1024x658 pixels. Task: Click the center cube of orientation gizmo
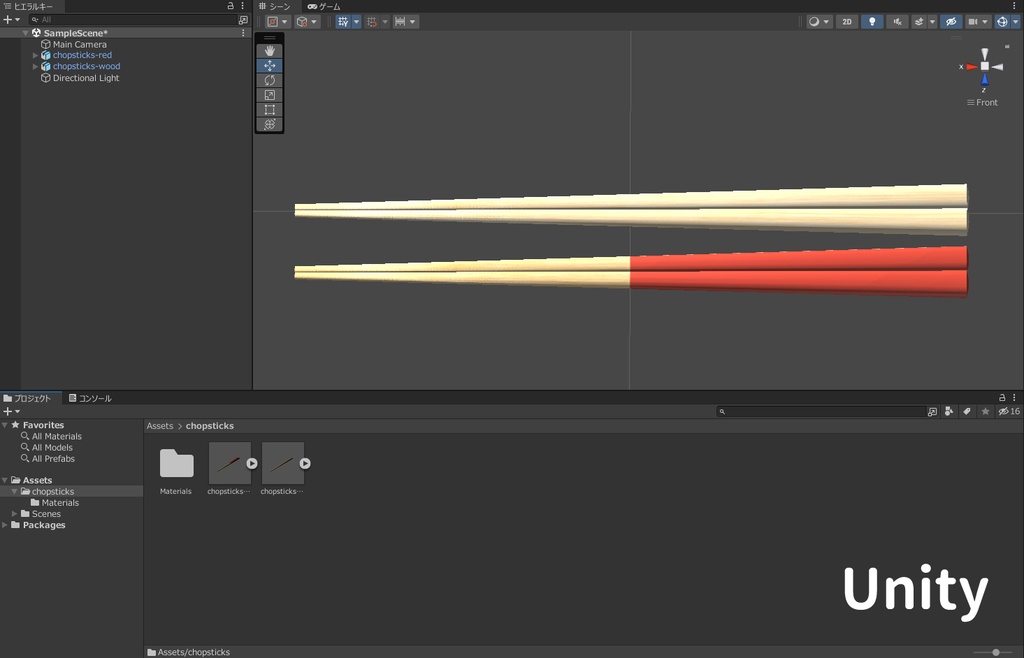pyautogui.click(x=984, y=66)
